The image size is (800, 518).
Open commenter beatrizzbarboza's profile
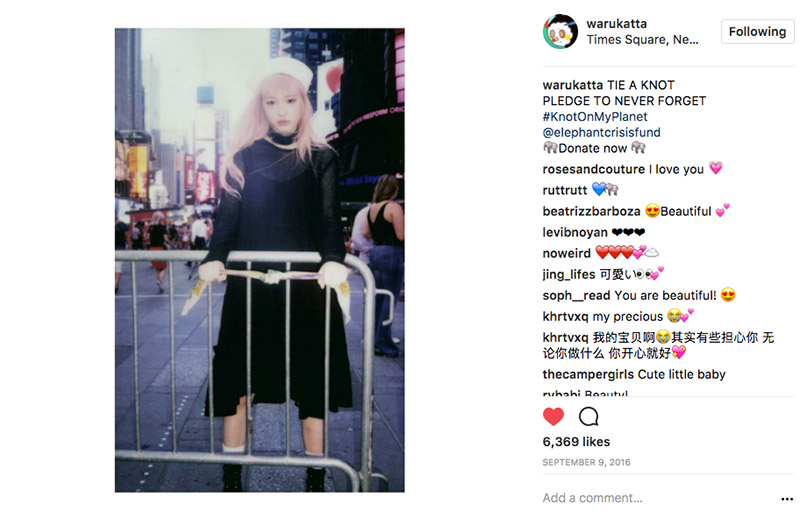[x=591, y=211]
